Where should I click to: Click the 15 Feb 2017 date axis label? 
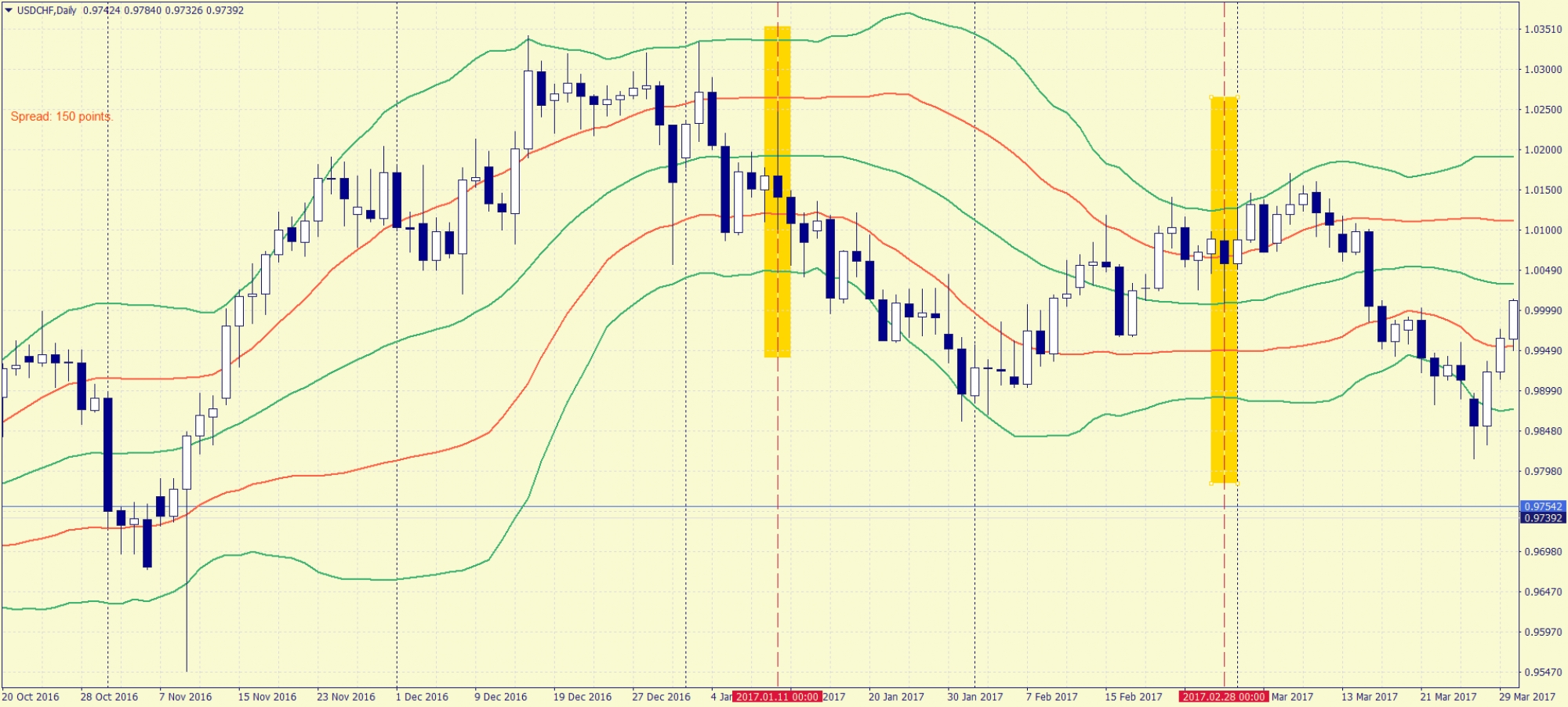(x=1133, y=697)
